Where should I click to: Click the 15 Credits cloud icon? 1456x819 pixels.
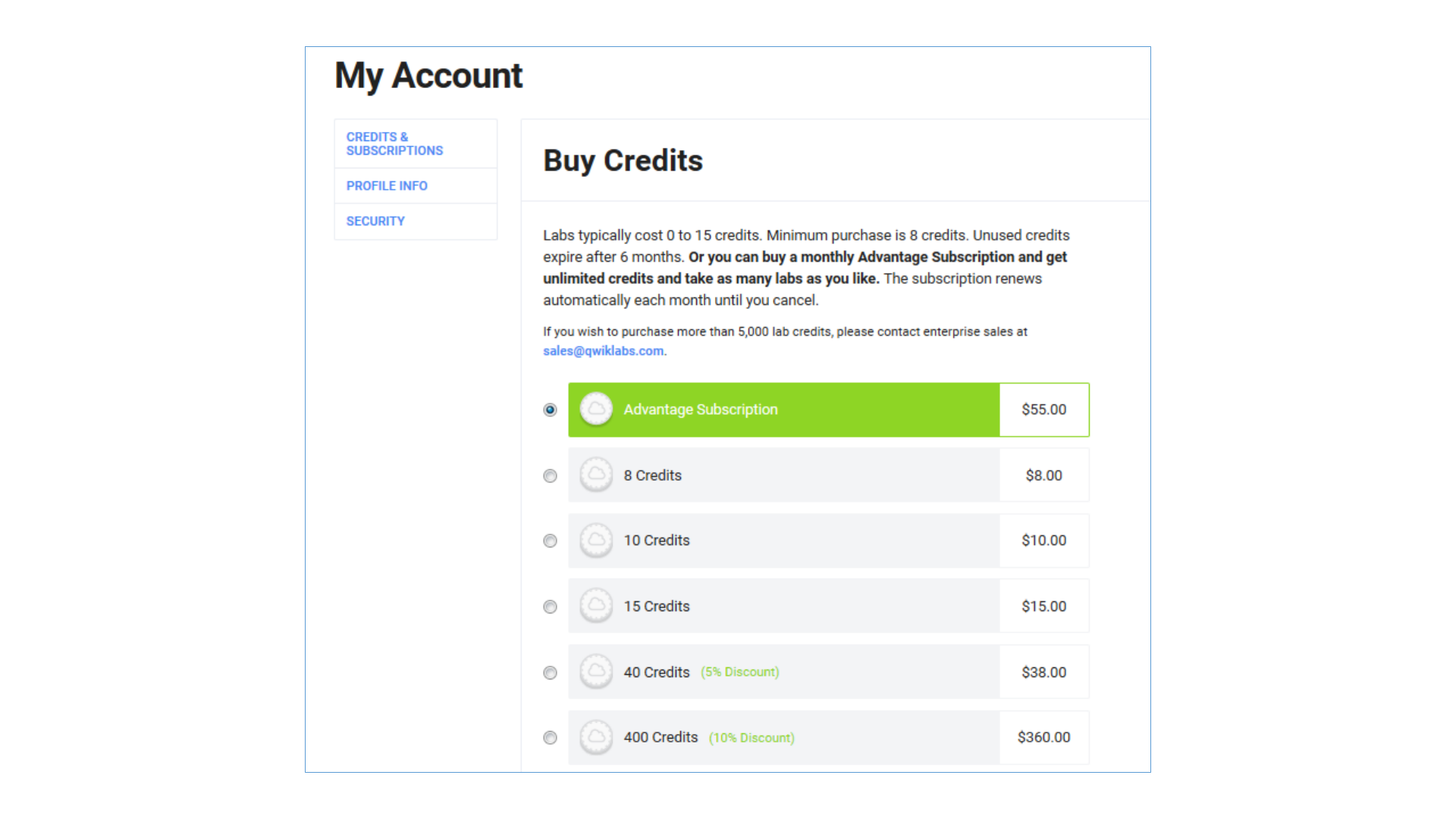pos(596,607)
